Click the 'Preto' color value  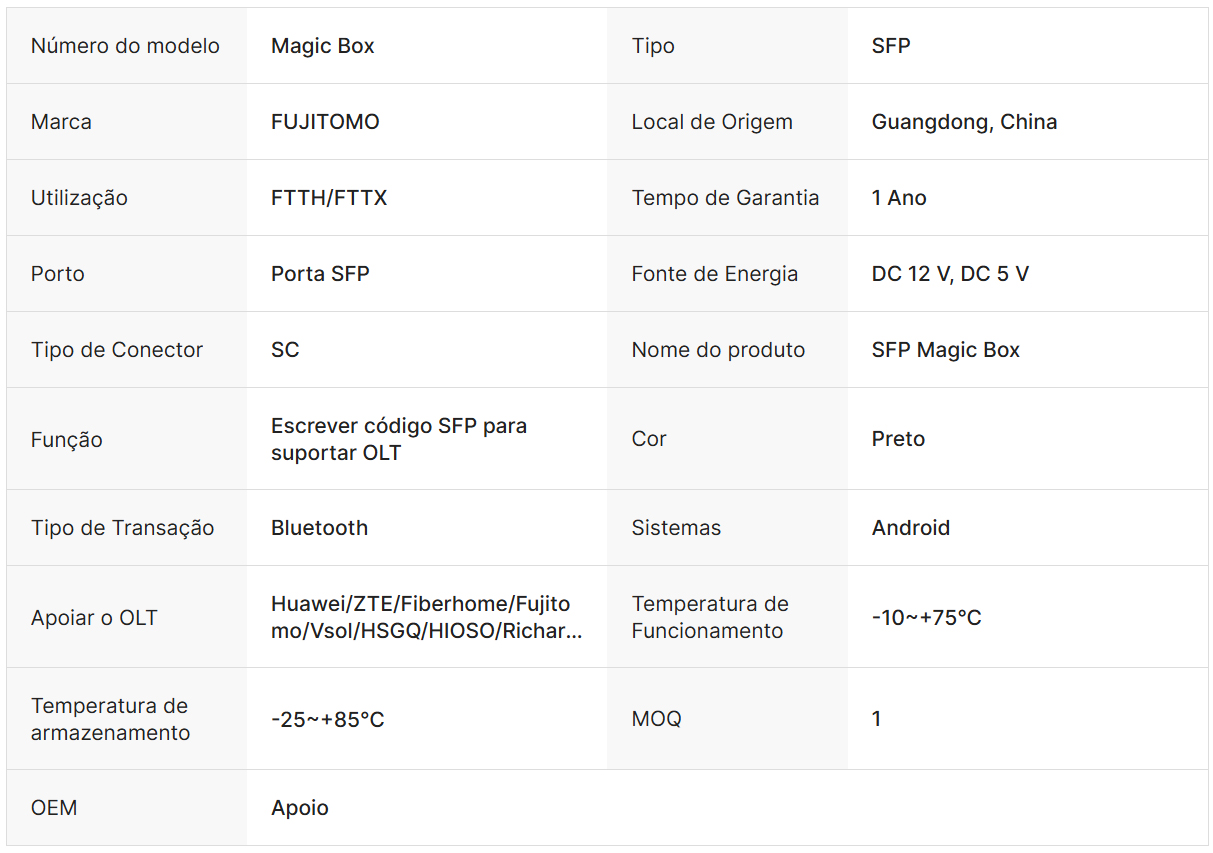[898, 439]
